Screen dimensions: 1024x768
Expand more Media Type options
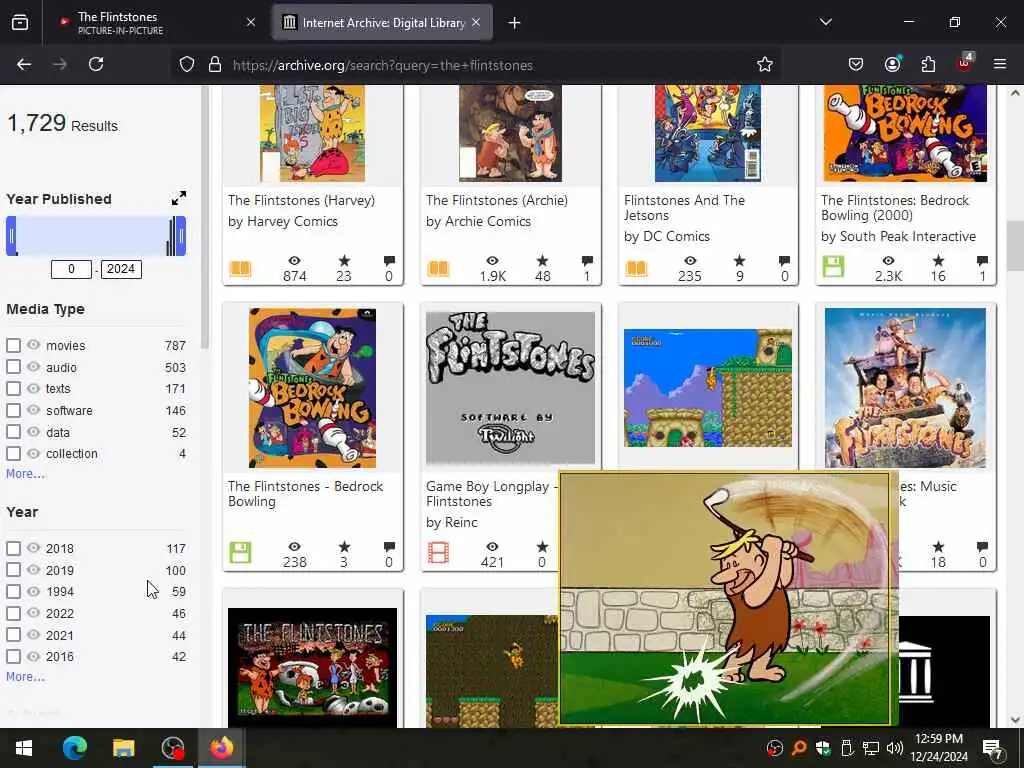(25, 474)
